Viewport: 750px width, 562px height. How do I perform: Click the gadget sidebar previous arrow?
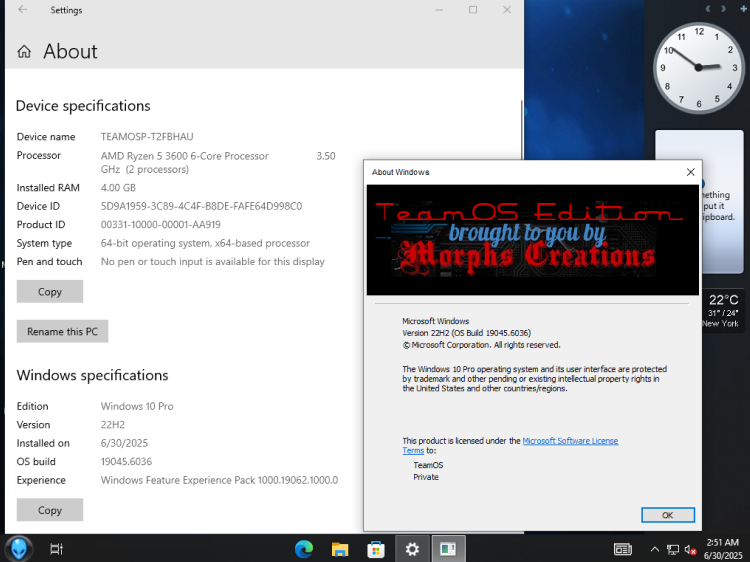(x=708, y=9)
